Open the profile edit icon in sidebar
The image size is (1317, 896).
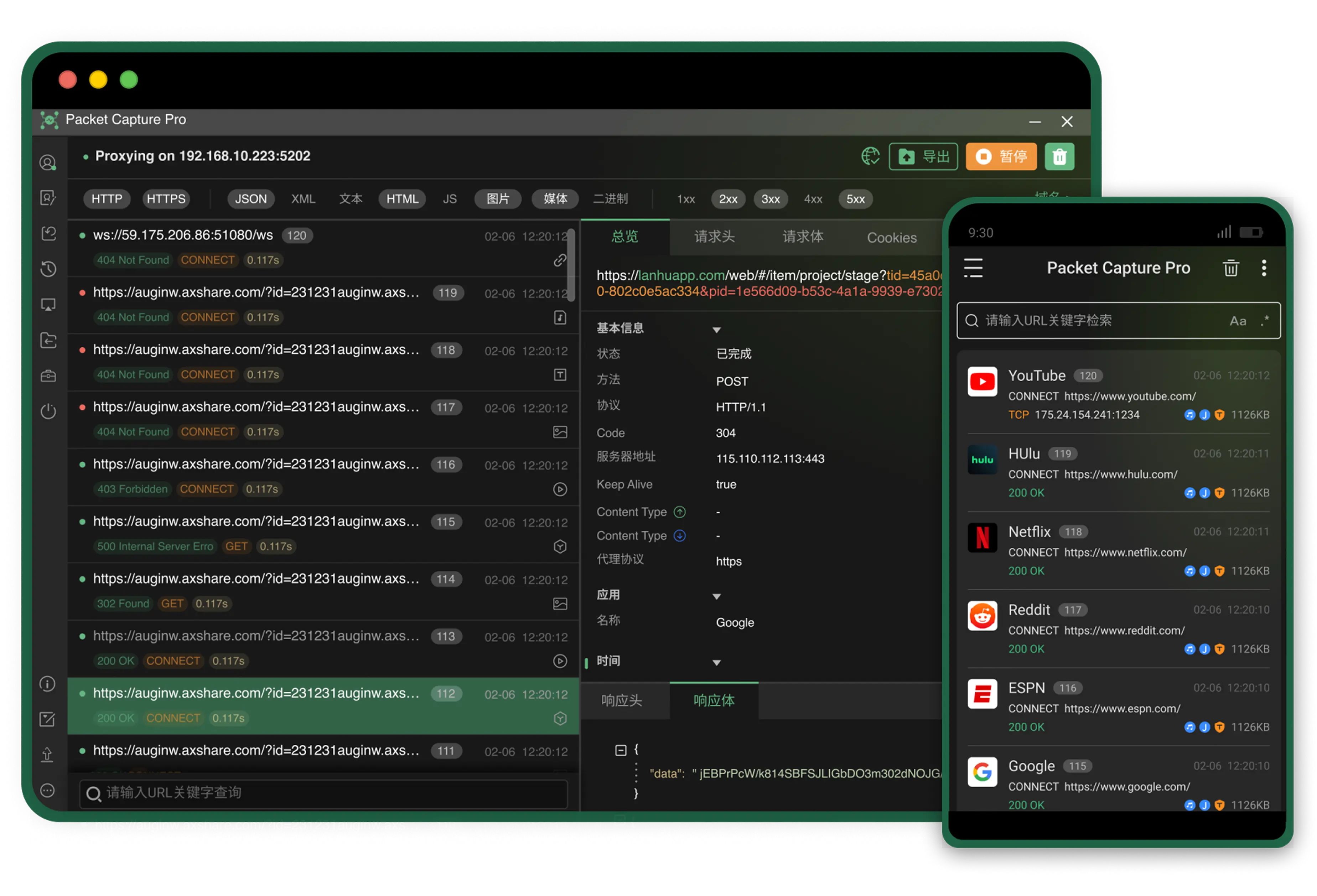tap(48, 198)
